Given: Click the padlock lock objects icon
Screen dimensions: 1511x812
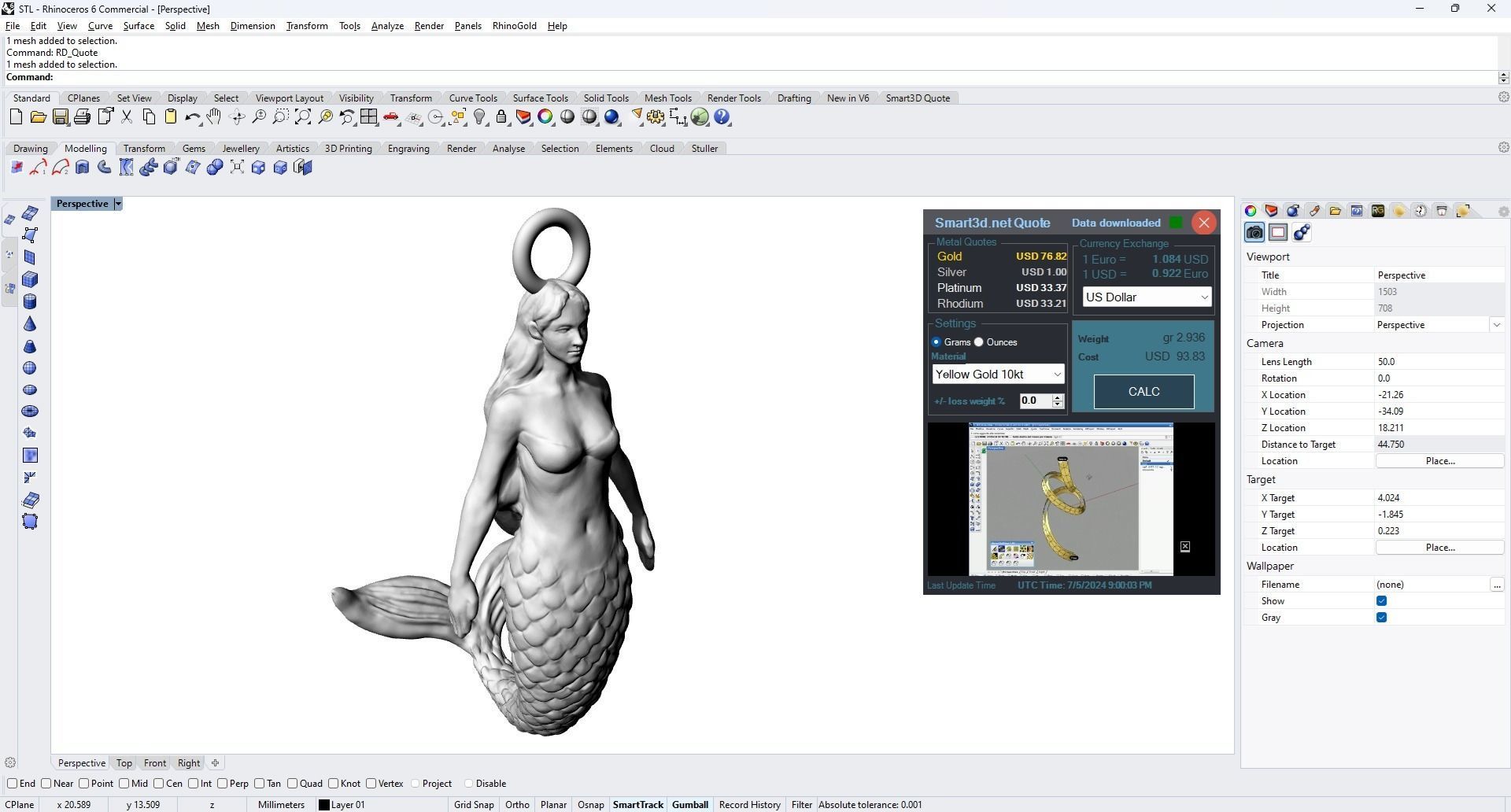Looking at the screenshot, I should coord(501,117).
